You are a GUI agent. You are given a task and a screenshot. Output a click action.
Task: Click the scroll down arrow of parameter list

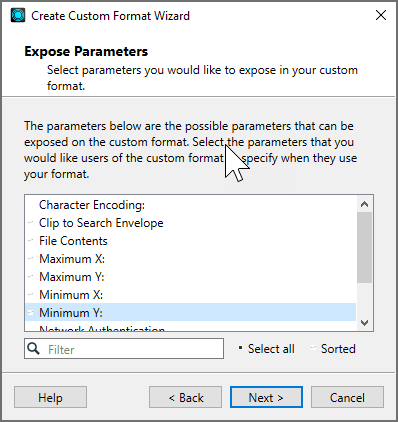coord(364,323)
